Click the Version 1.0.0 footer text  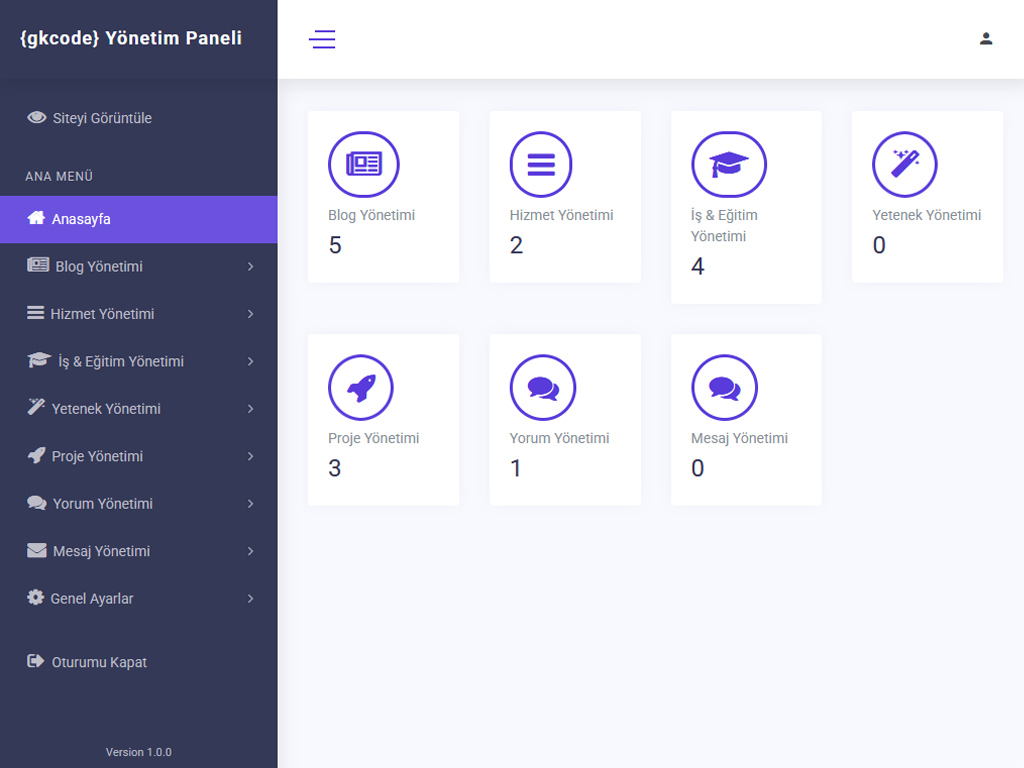pos(138,752)
